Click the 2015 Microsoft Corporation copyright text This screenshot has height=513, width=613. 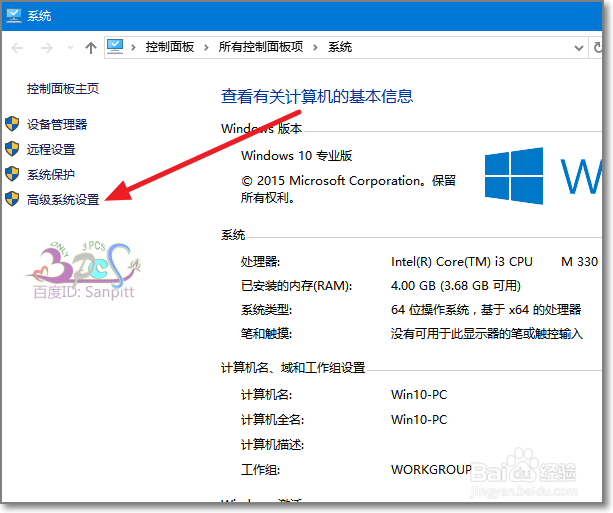point(348,189)
